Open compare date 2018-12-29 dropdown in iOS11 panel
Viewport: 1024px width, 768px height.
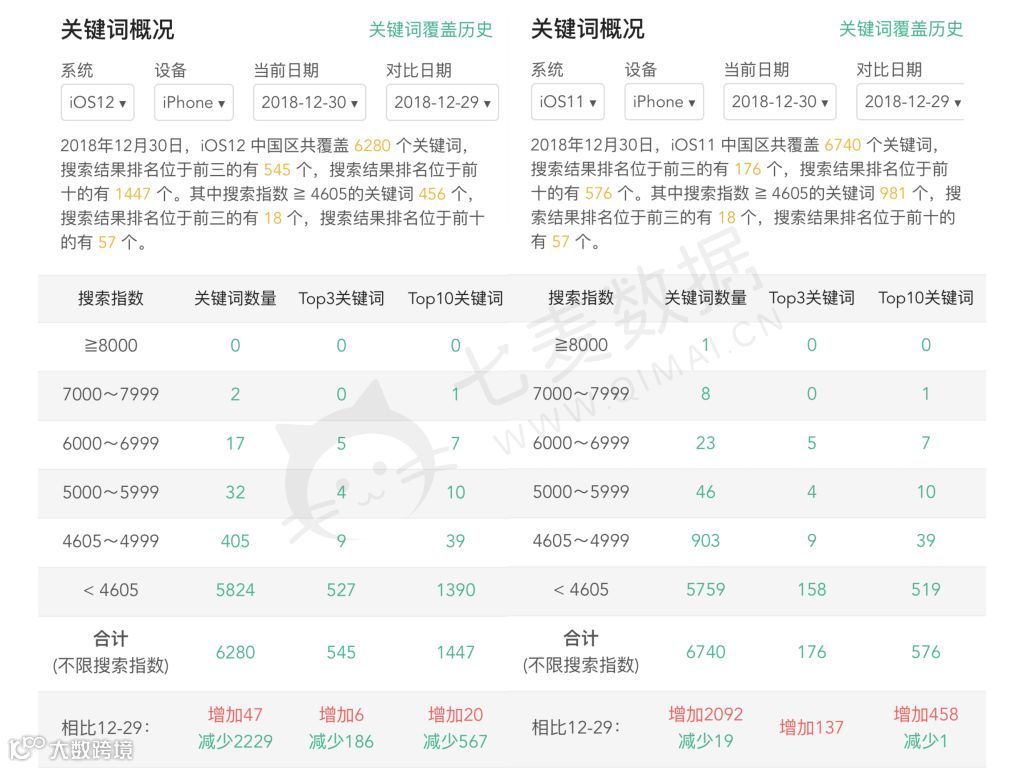click(x=910, y=102)
